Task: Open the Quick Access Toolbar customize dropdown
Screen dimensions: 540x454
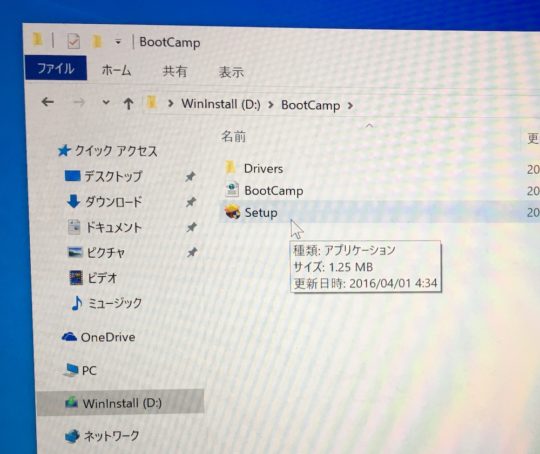Action: click(118, 42)
